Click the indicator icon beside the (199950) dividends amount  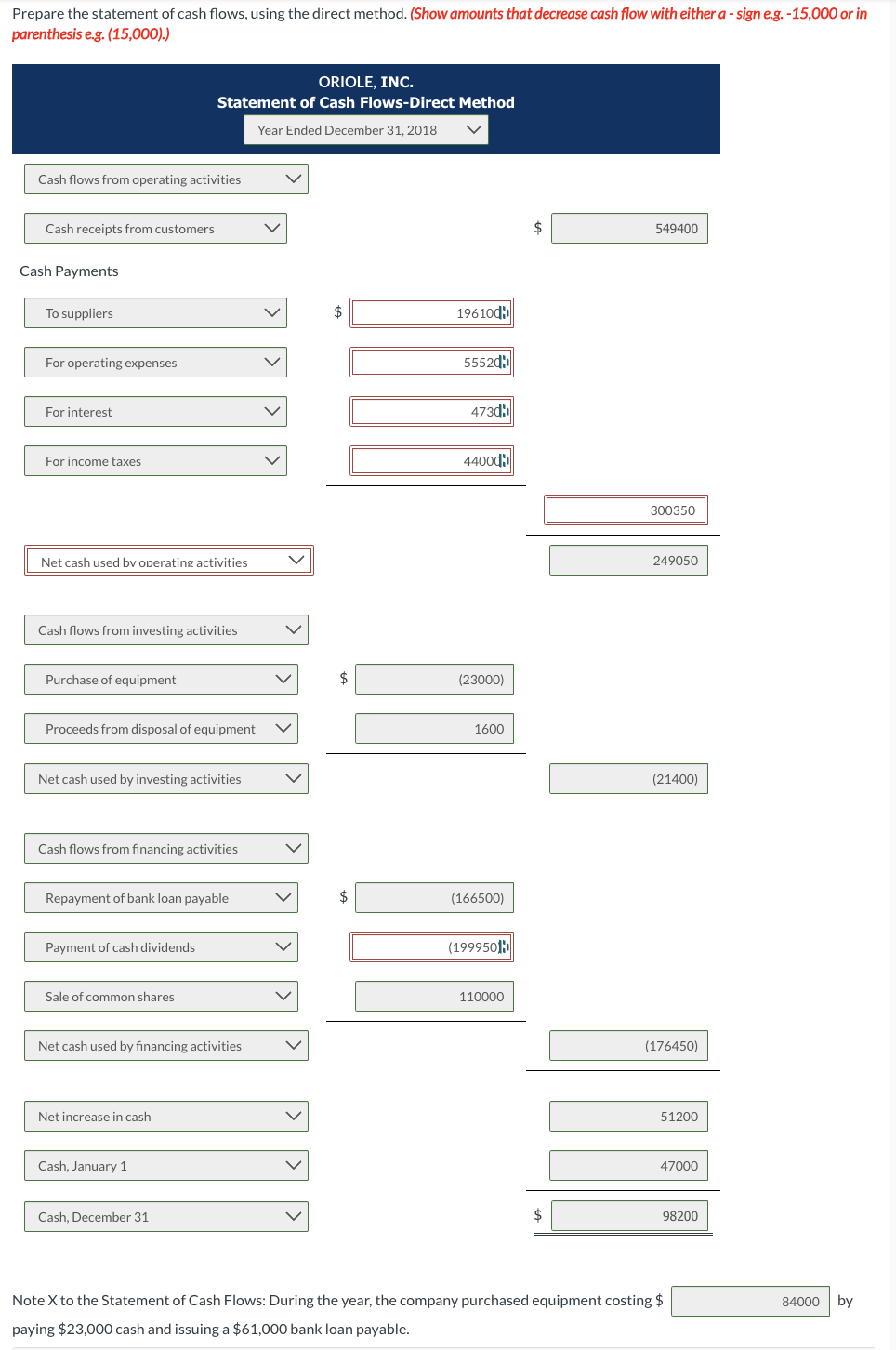[x=502, y=946]
